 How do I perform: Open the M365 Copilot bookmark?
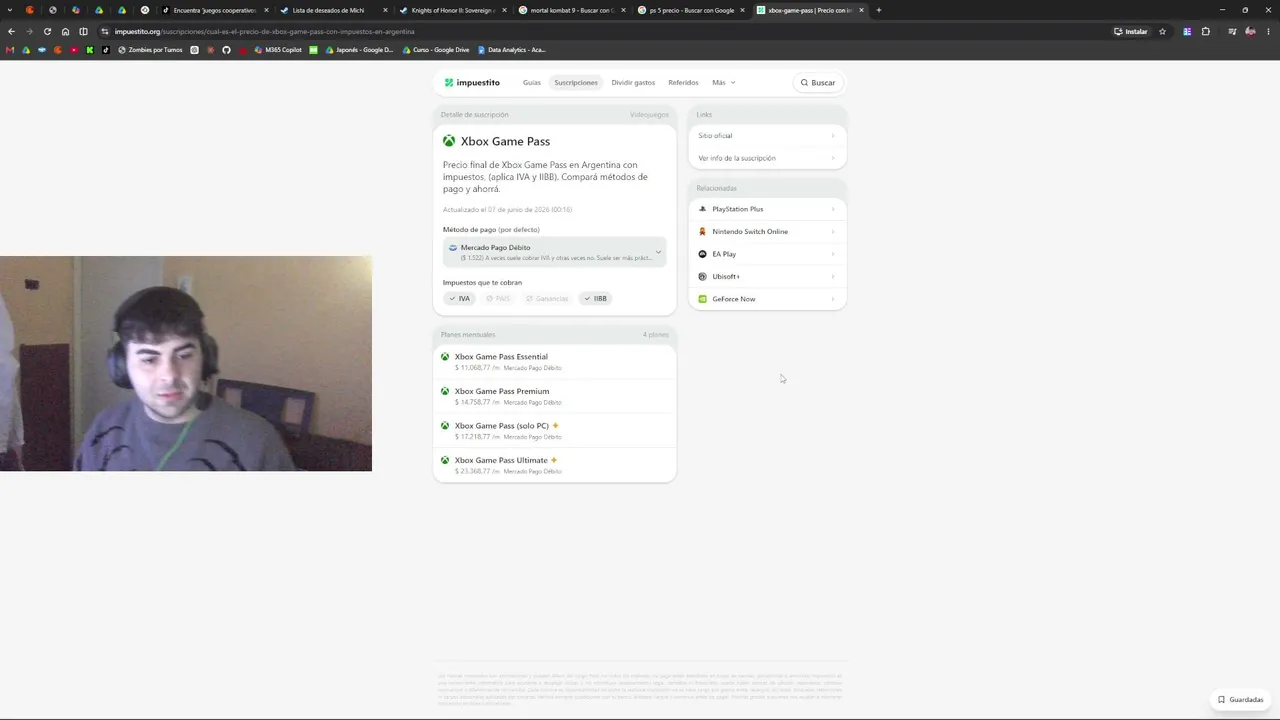click(278, 50)
